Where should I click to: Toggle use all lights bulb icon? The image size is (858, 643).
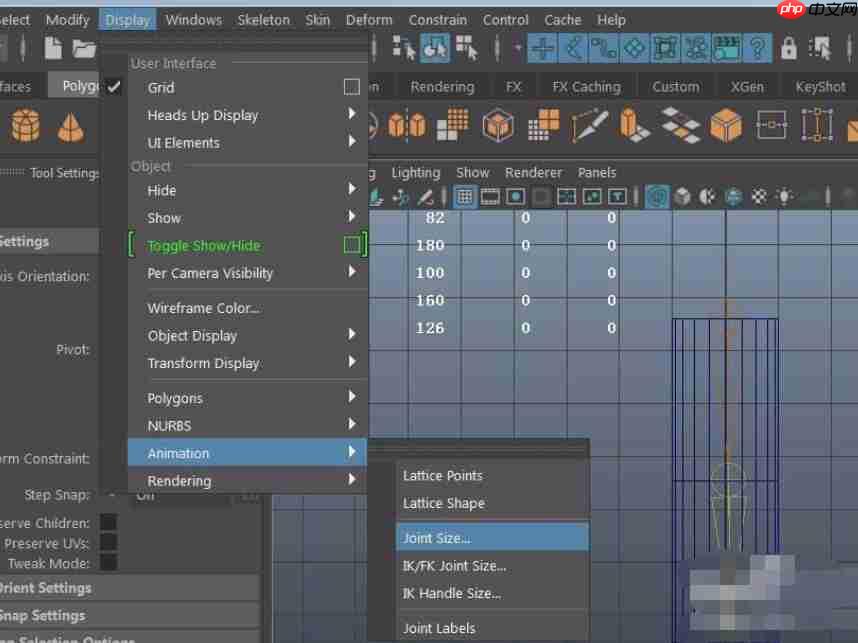tap(784, 196)
